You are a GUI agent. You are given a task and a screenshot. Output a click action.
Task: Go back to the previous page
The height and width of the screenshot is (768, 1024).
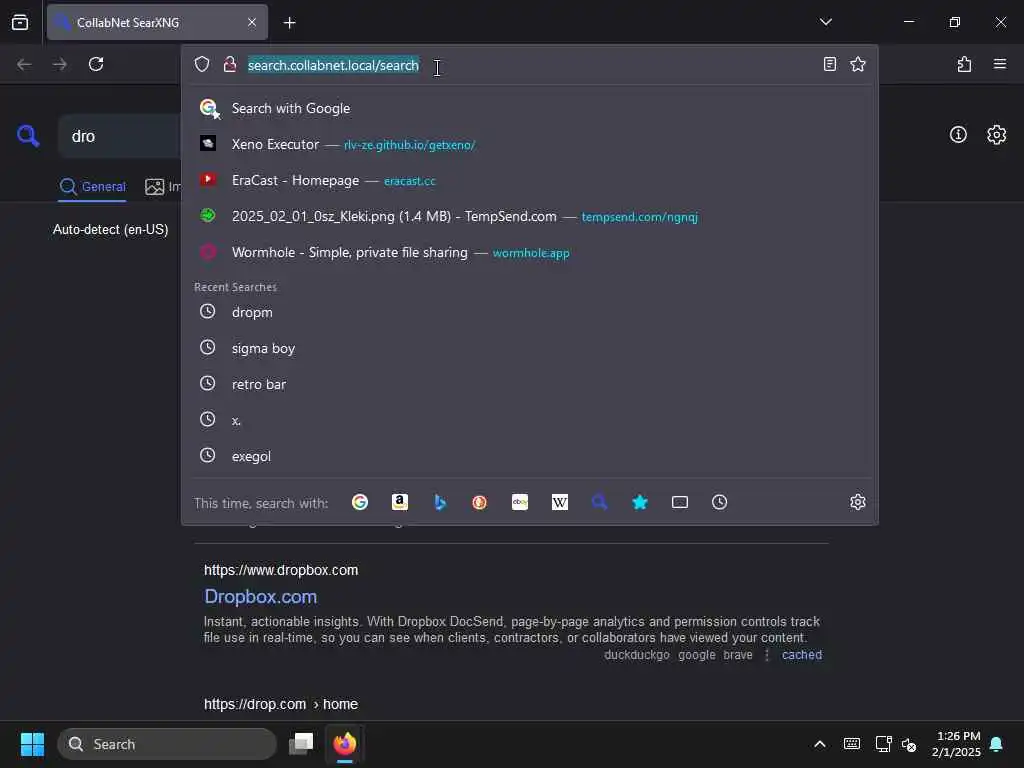tap(24, 64)
